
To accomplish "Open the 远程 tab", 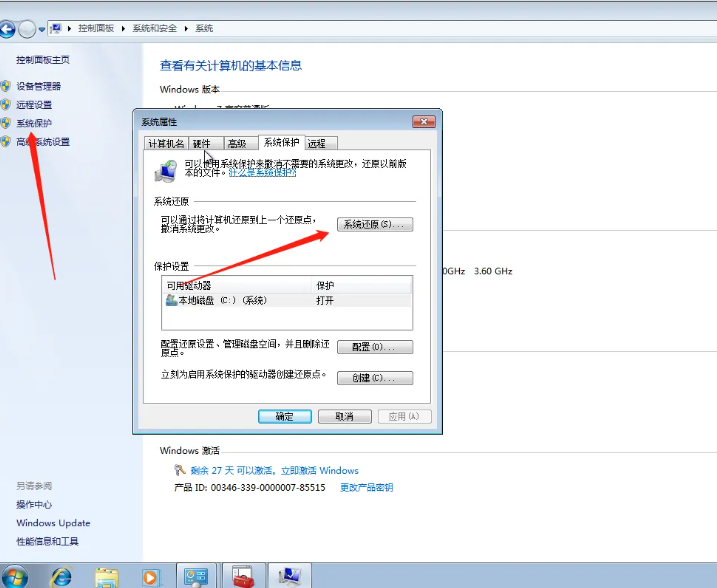I will (x=316, y=143).
